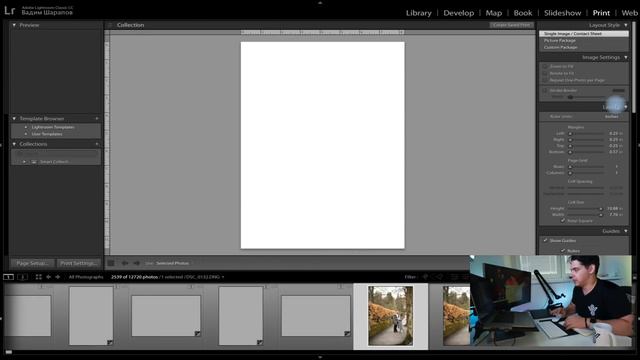Collapse the Image Settings panel
The height and width of the screenshot is (360, 640).
pyautogui.click(x=626, y=58)
